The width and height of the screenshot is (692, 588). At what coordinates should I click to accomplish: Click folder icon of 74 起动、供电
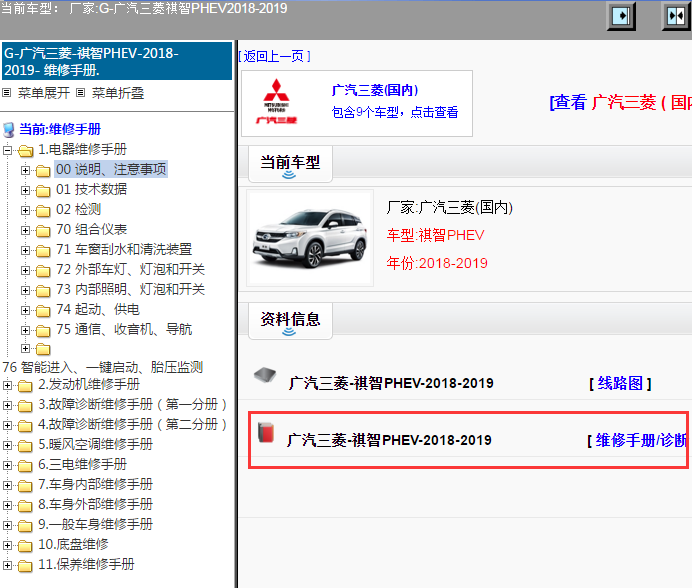tap(43, 311)
